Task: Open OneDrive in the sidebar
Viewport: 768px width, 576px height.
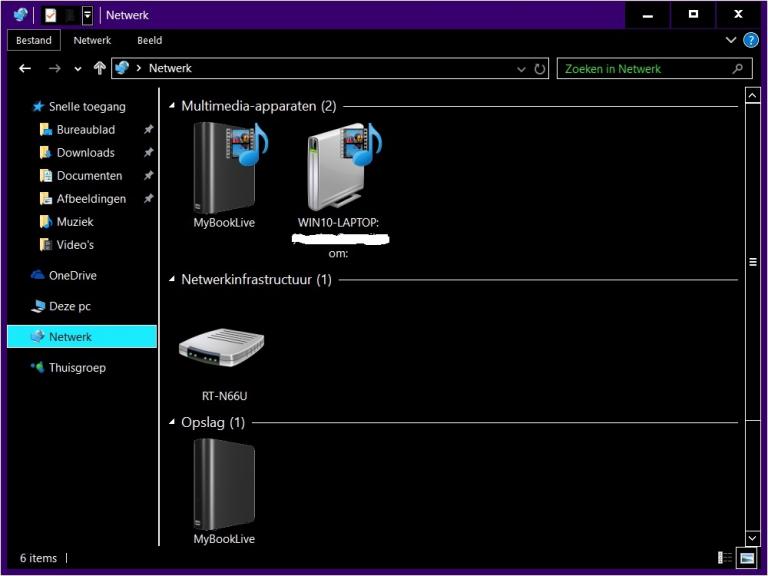Action: (x=72, y=275)
